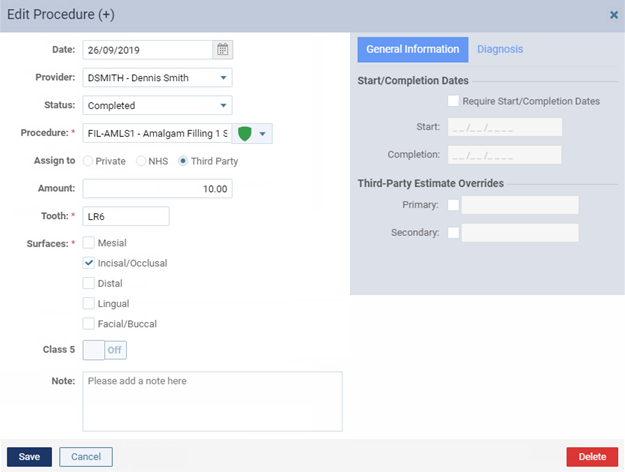Image resolution: width=625 pixels, height=472 pixels.
Task: Select the Private radio button
Action: tap(88, 161)
